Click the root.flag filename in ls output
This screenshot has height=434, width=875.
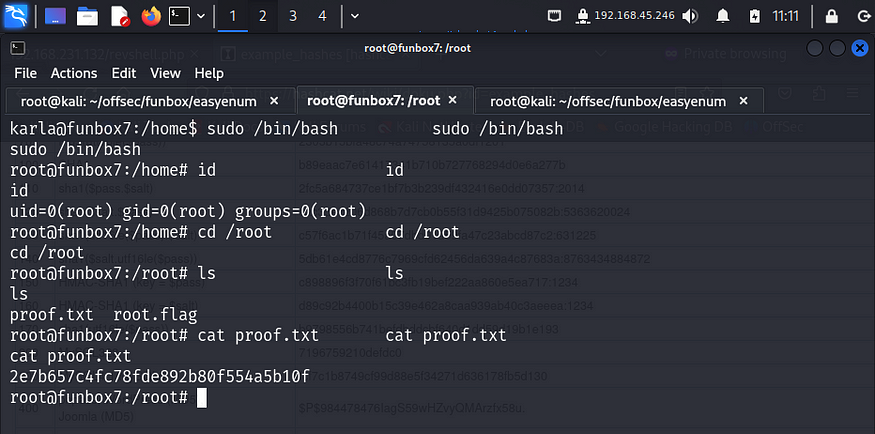[155, 316]
